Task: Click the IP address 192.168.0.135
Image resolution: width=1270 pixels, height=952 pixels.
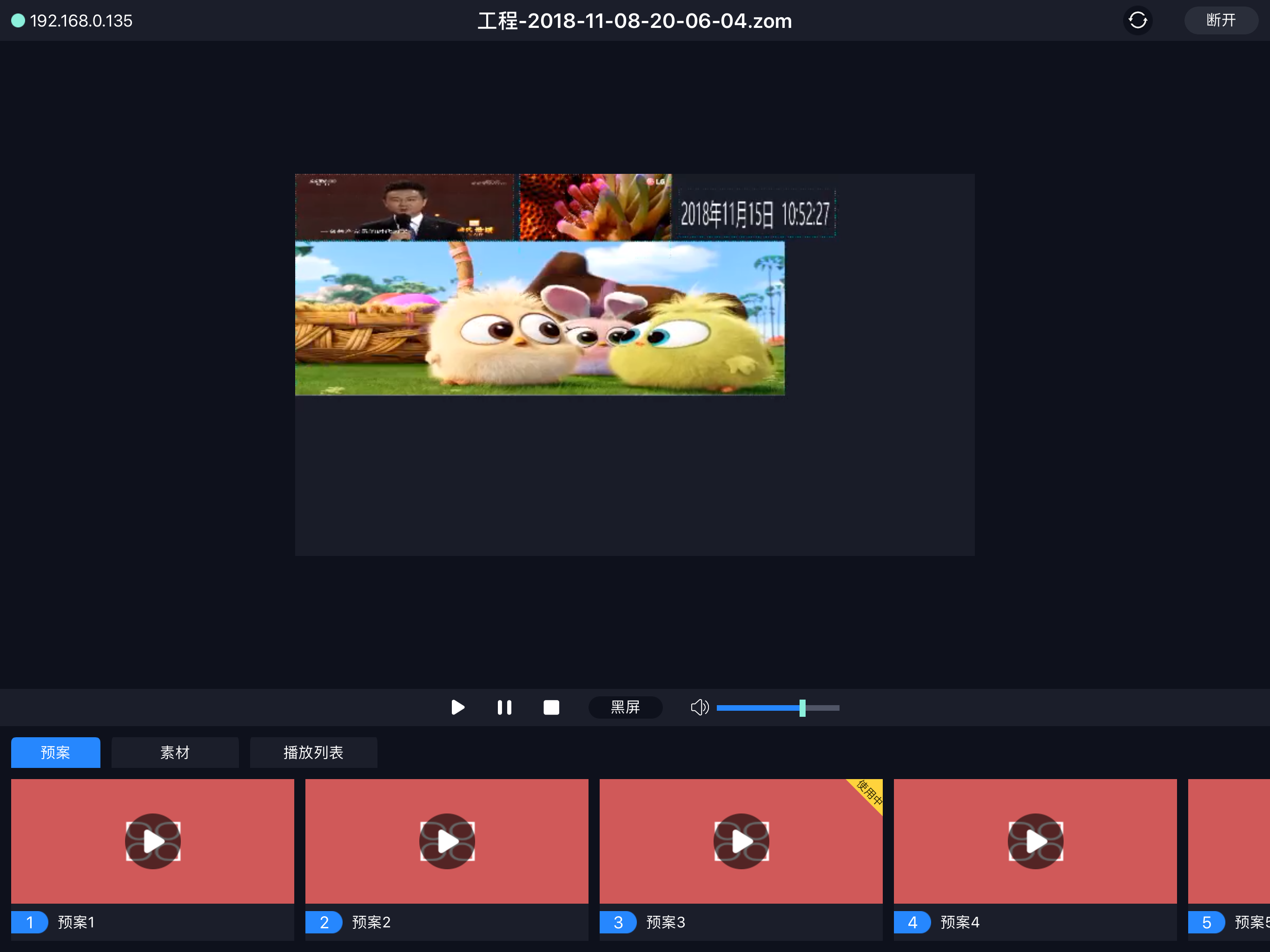Action: [x=81, y=20]
